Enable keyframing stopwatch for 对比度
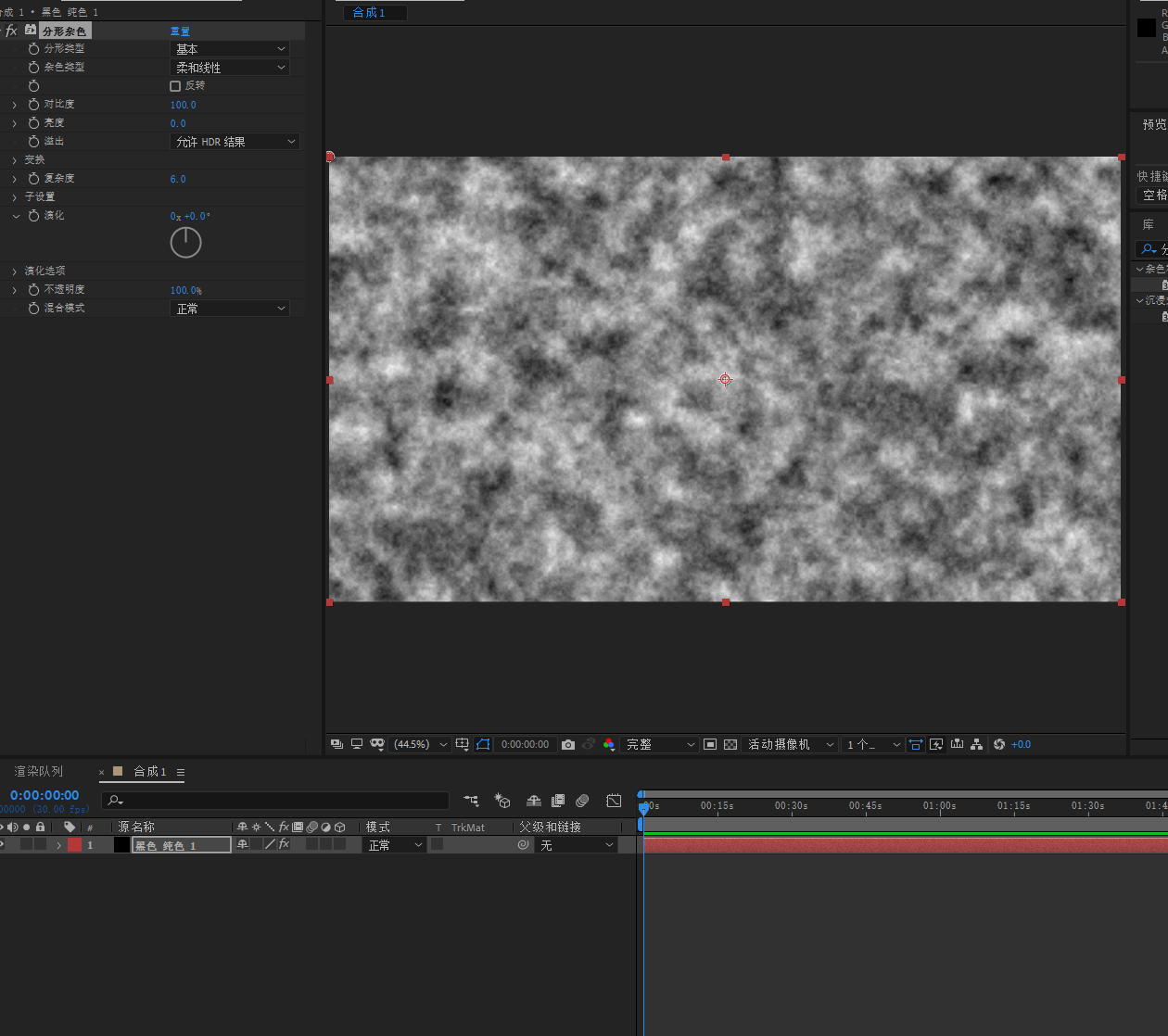This screenshot has width=1168, height=1036. tap(33, 104)
